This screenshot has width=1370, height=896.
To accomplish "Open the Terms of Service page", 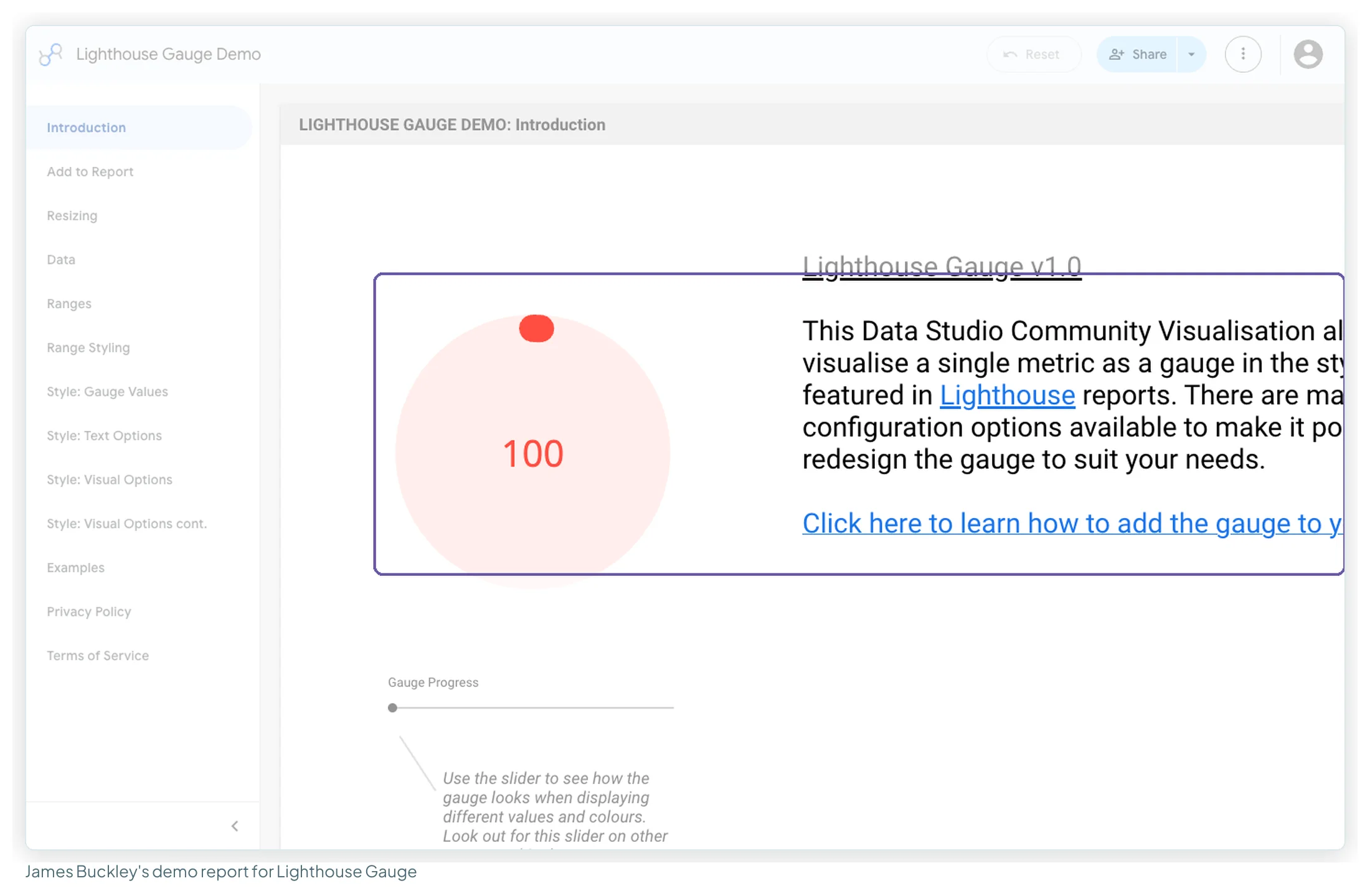I will click(x=98, y=656).
